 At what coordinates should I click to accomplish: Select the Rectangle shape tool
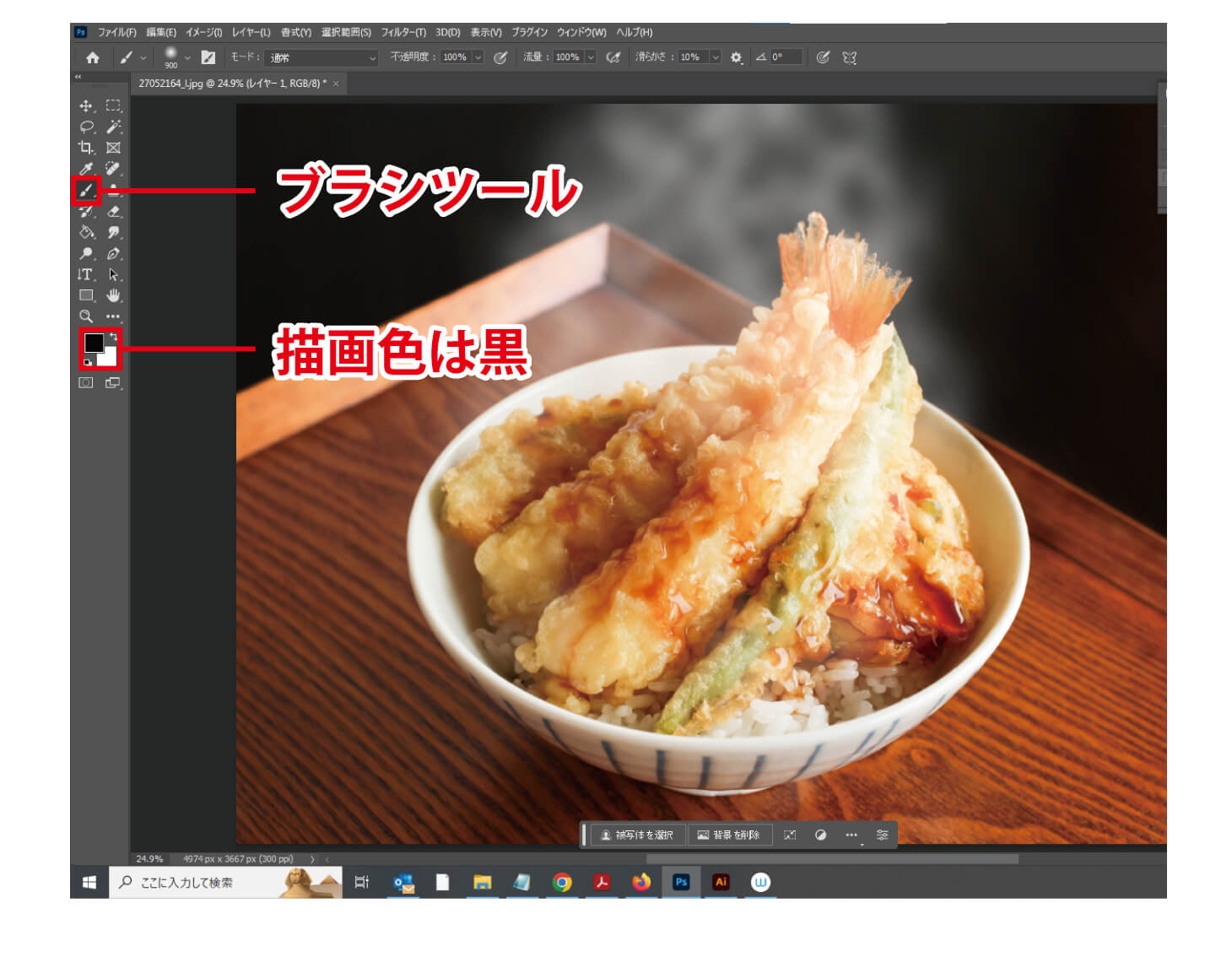coord(86,295)
